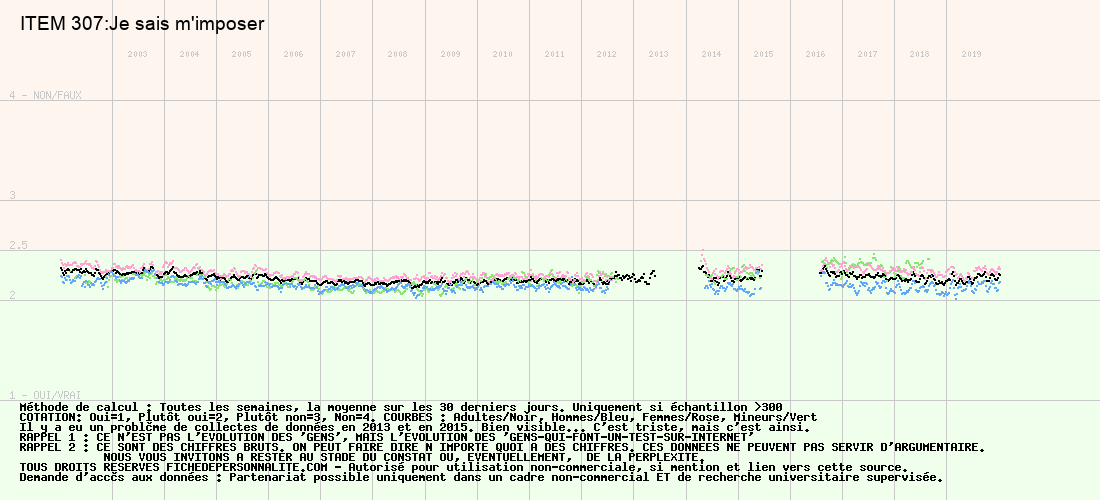Click the 'problème de collectes de données' line
The width and height of the screenshot is (1100, 500).
[x=415, y=428]
